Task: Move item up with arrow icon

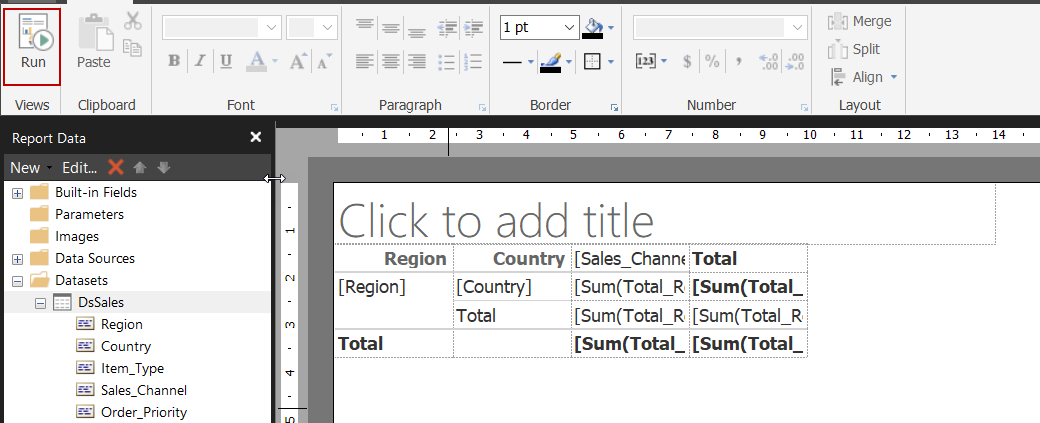Action: click(x=139, y=168)
